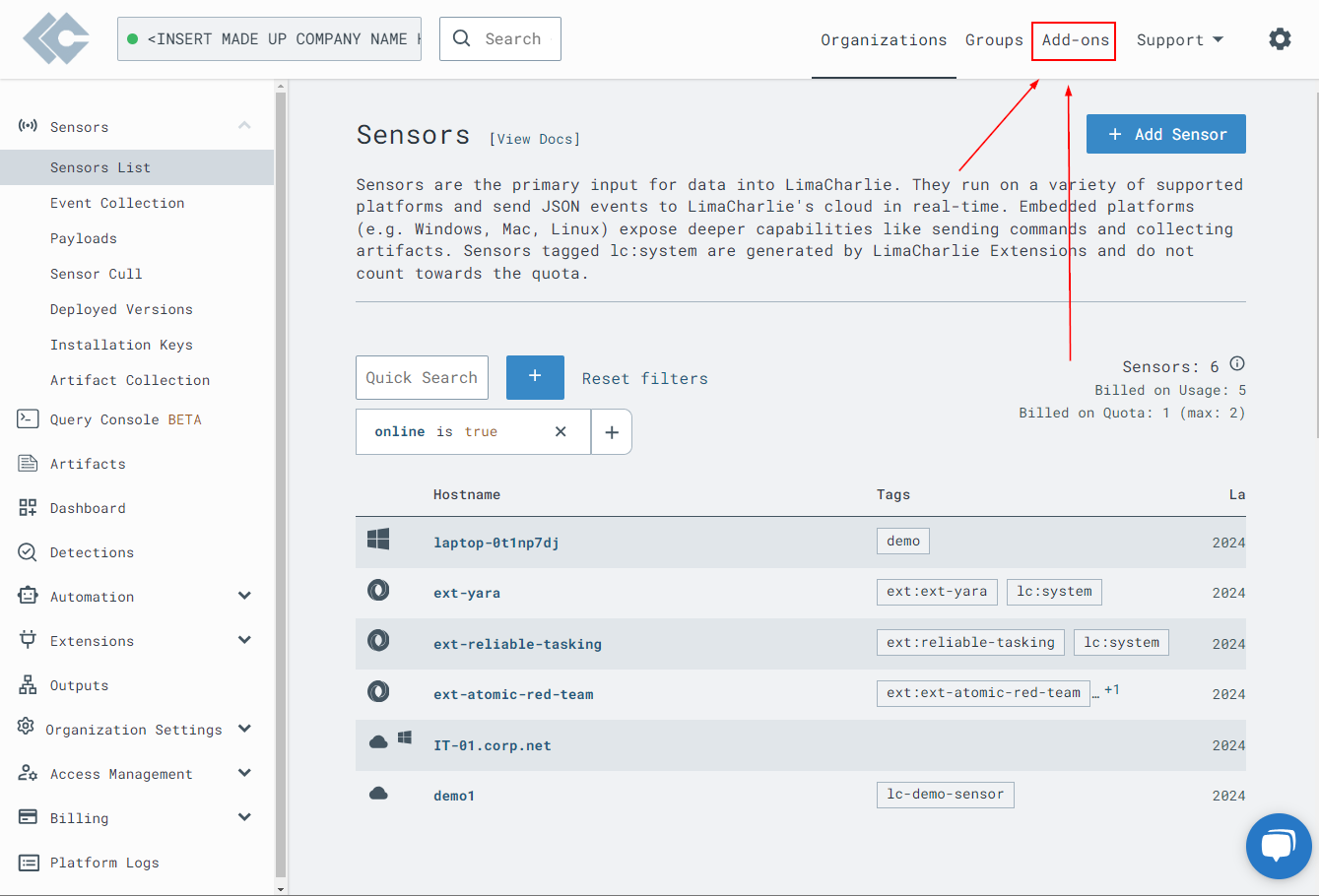This screenshot has height=896, width=1319.
Task: Click the Automation robot icon
Action: coord(28,596)
